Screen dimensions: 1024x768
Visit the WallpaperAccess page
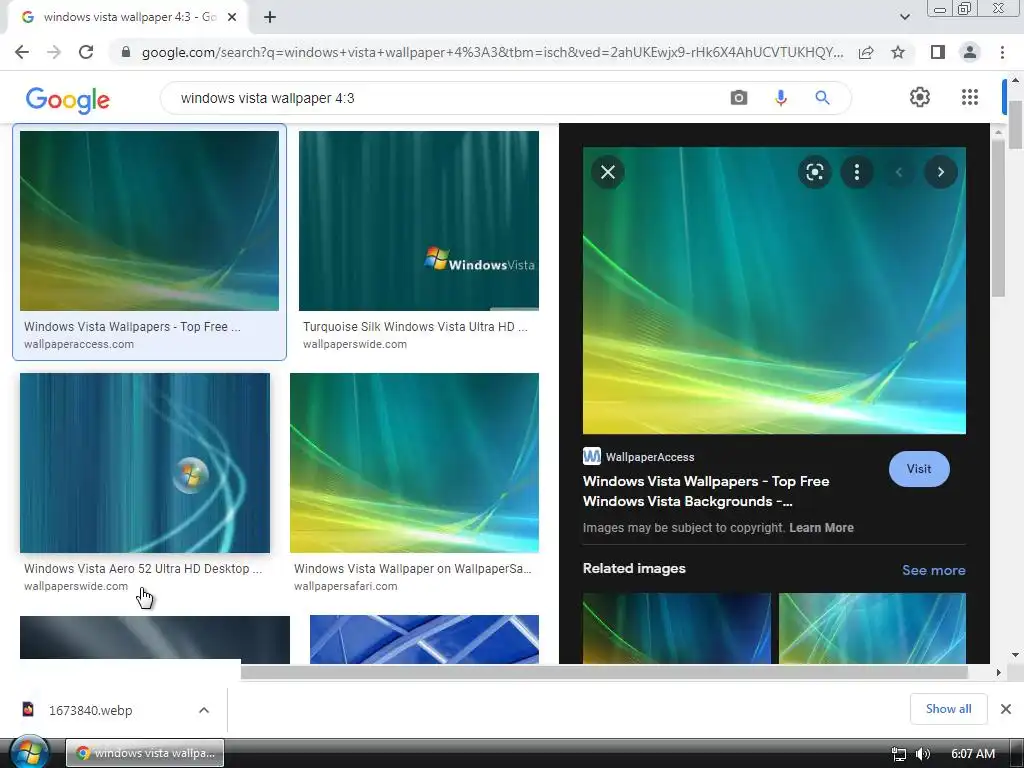[x=919, y=469]
